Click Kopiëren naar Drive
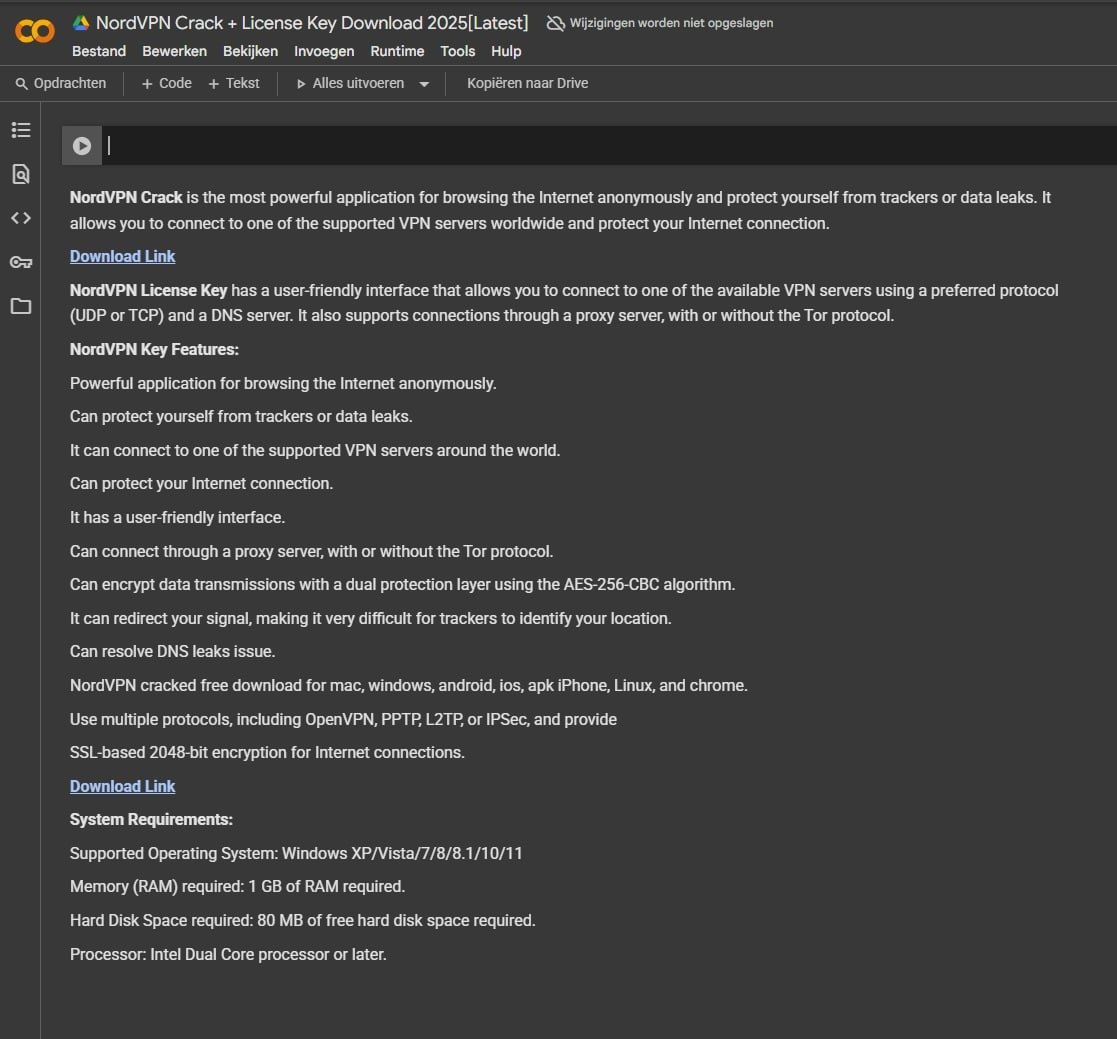 pyautogui.click(x=527, y=83)
